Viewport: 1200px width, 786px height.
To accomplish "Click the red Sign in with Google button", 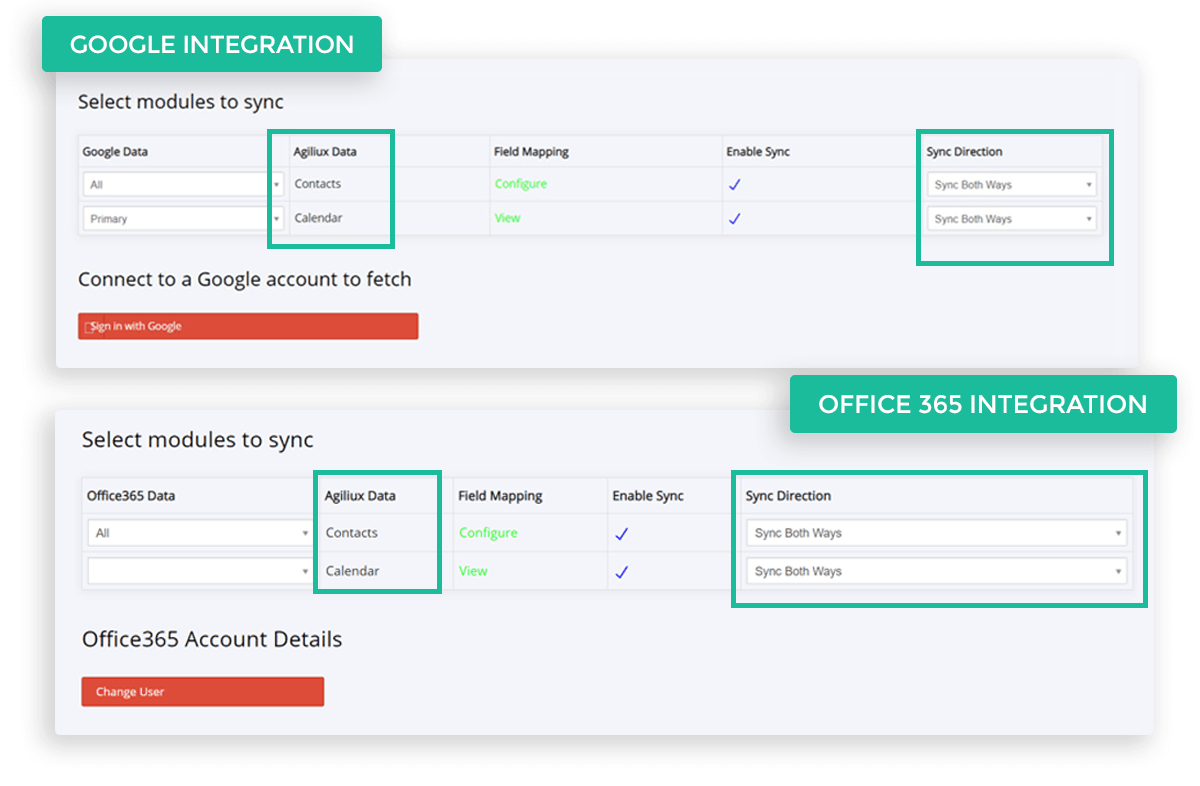I will click(248, 326).
